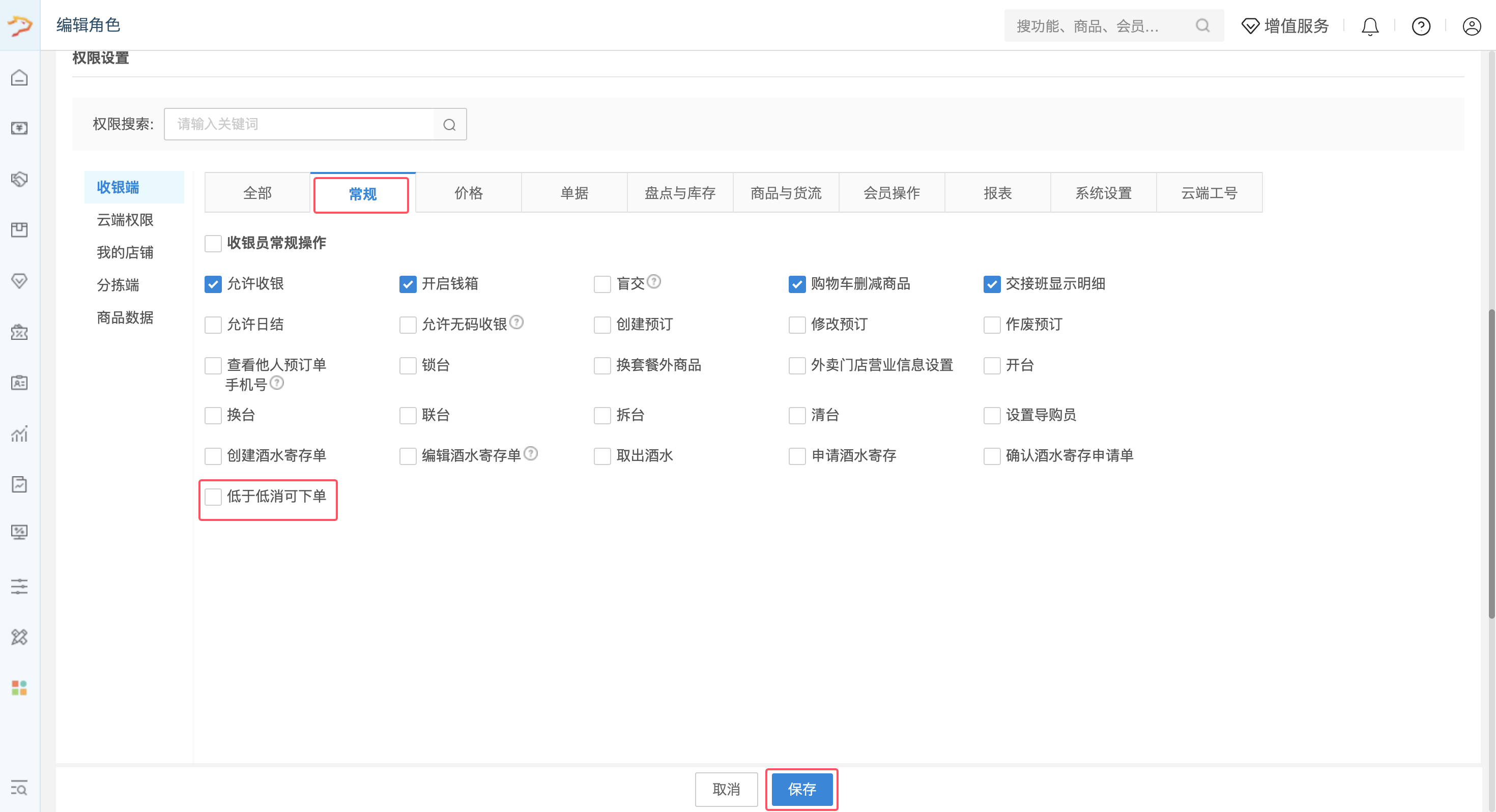
Task: Toggle the 收银员常规操作 group checkbox
Action: coord(213,243)
